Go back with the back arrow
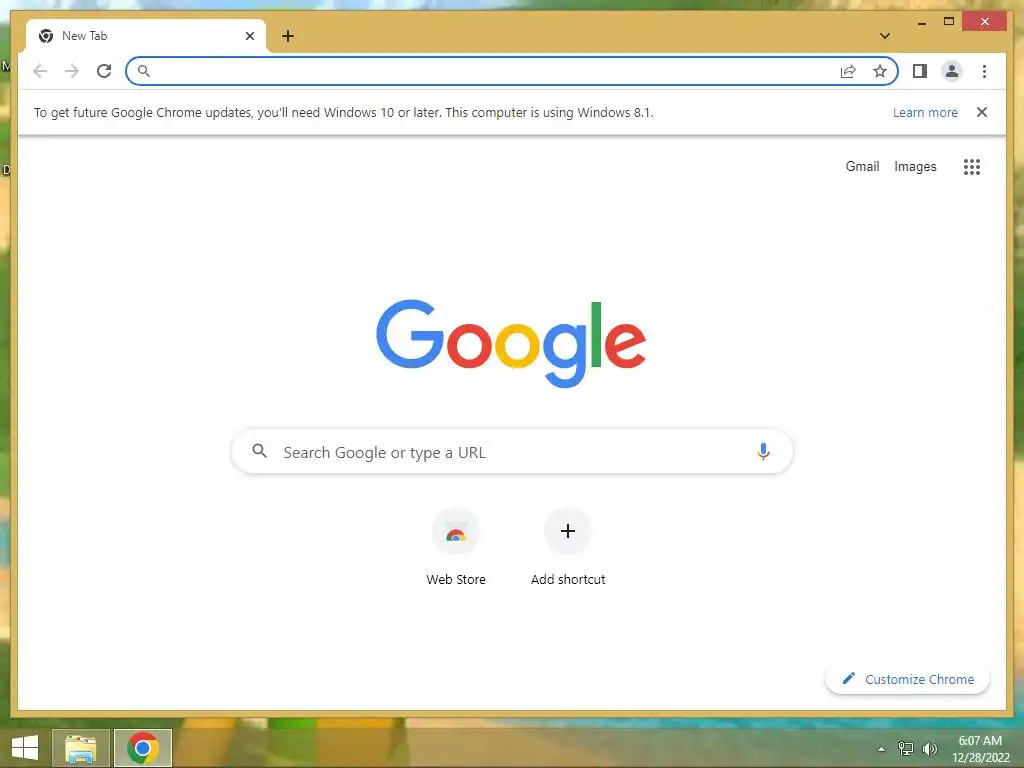This screenshot has width=1024, height=768. [40, 71]
